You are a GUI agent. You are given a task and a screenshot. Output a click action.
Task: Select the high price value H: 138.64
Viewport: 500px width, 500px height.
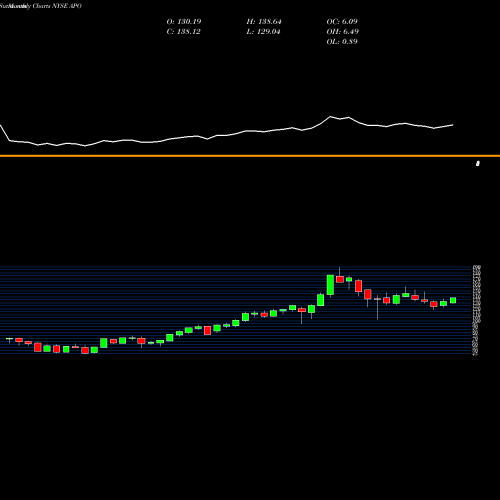coord(264,22)
